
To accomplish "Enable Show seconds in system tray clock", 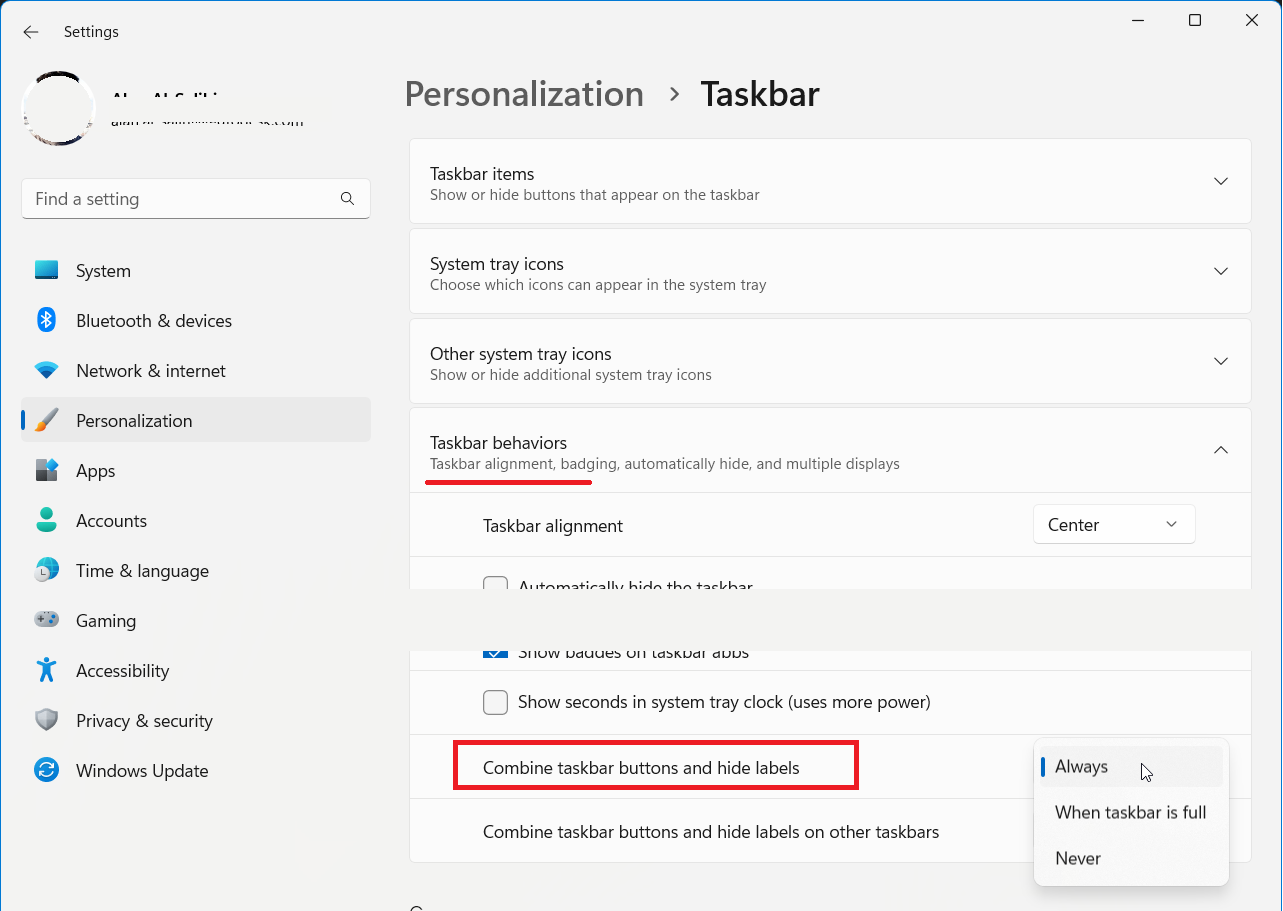I will pyautogui.click(x=496, y=702).
